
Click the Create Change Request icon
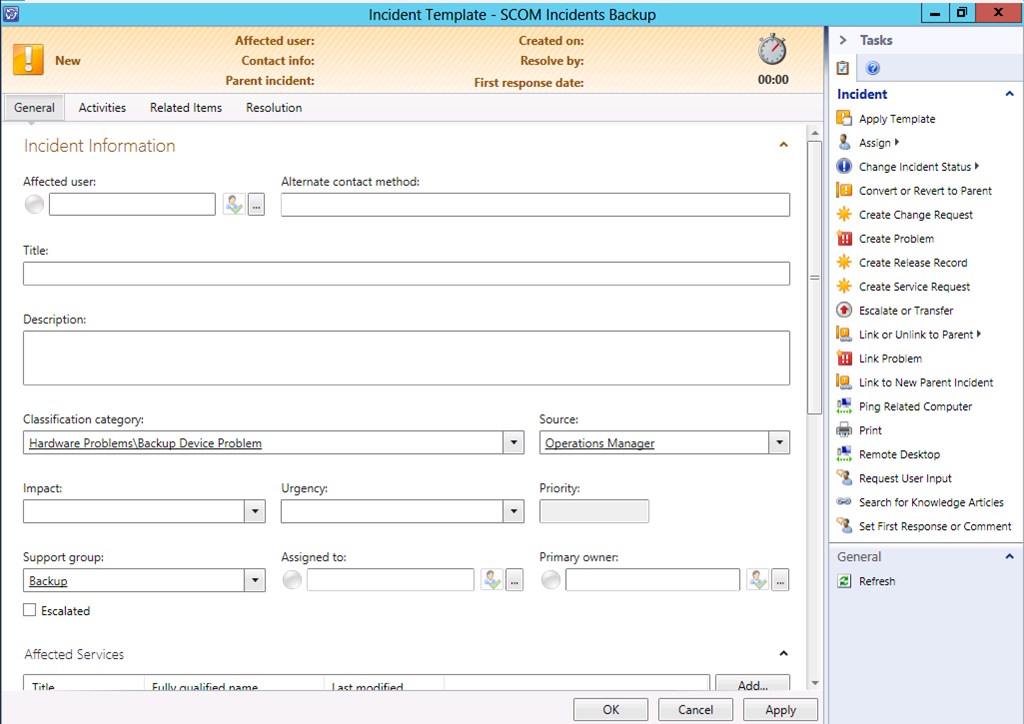click(844, 215)
